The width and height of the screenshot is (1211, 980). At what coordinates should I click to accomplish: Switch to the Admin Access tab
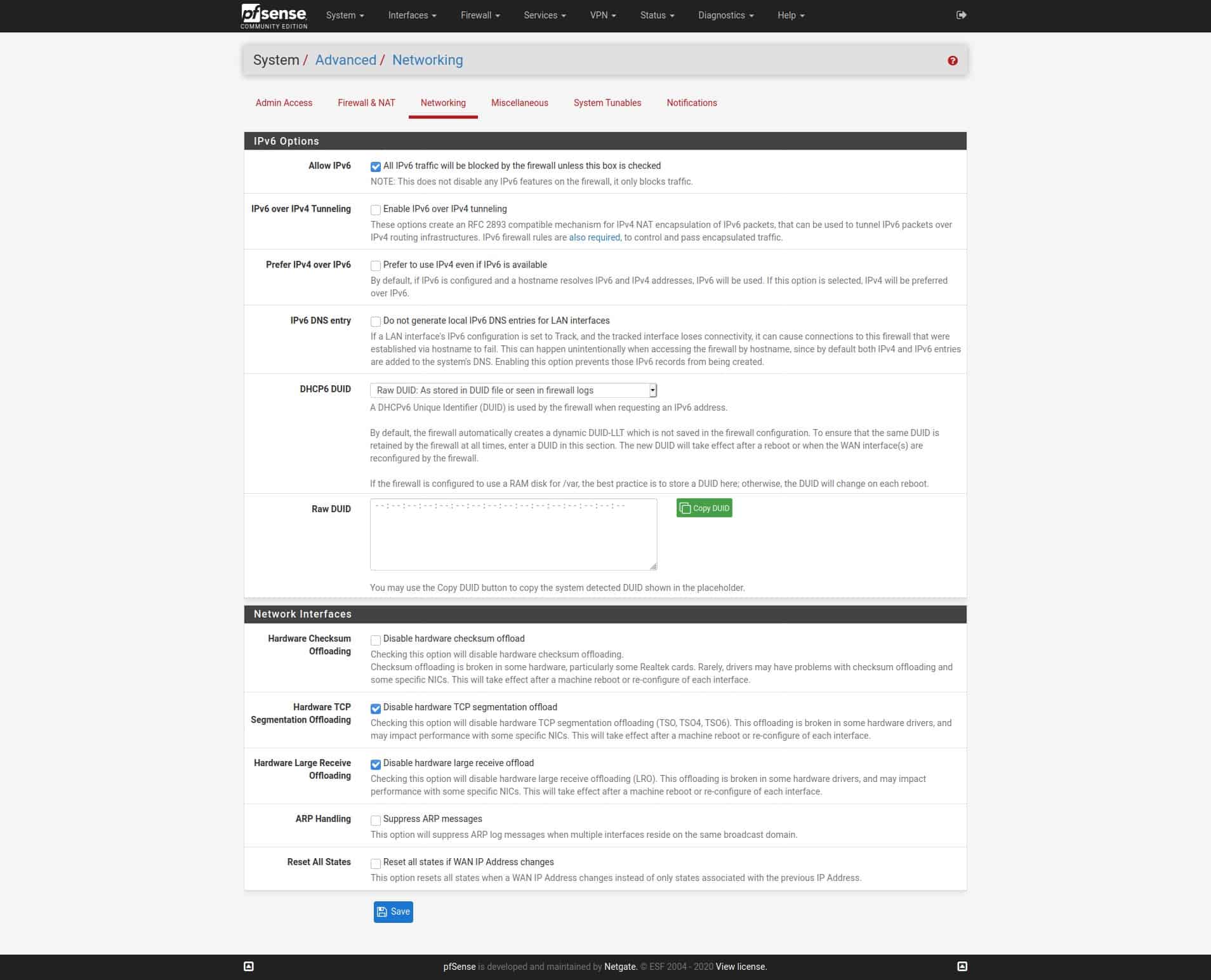tap(284, 103)
